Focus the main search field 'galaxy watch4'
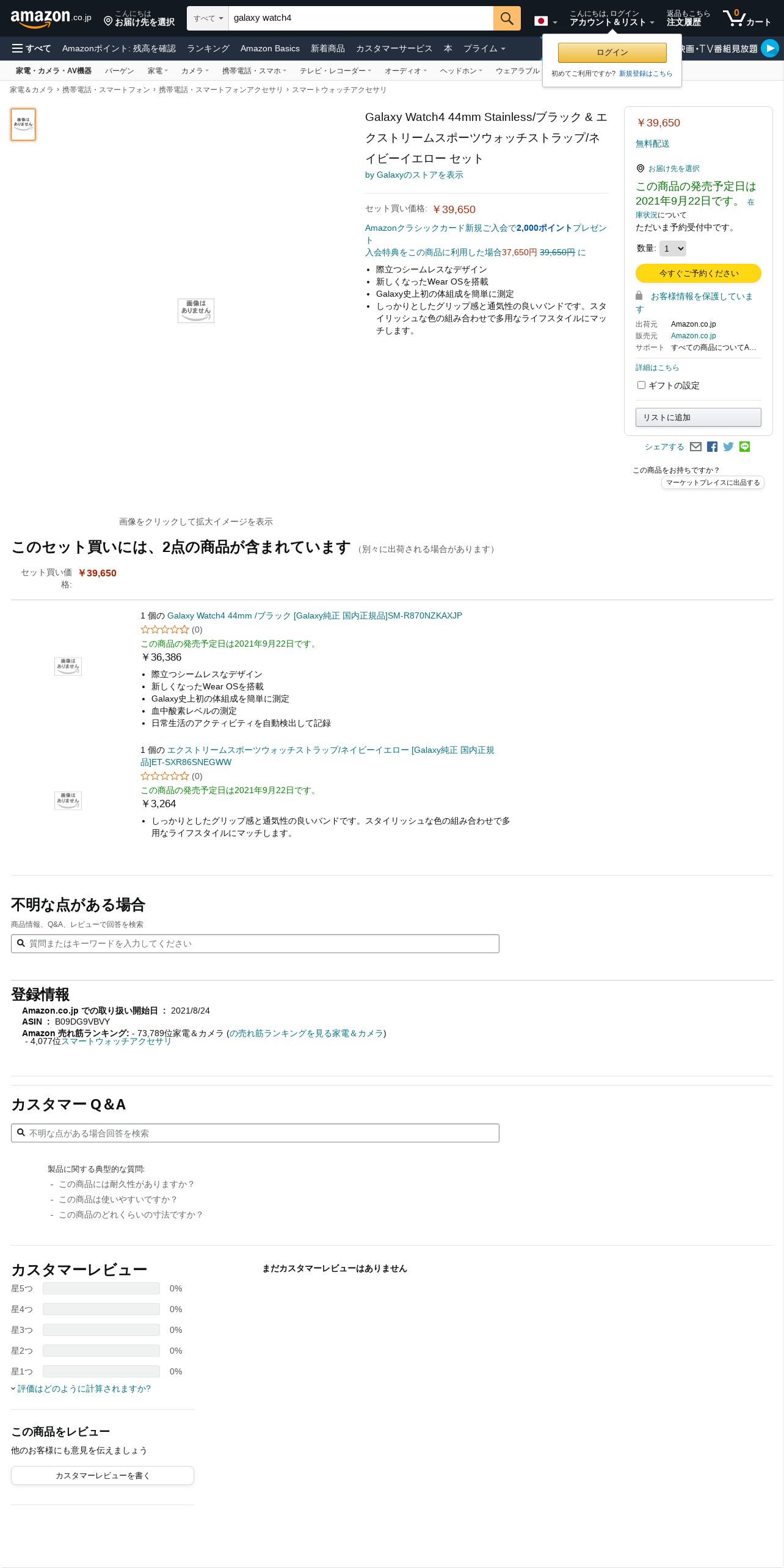Viewport: 784px width, 1568px height. [361, 18]
